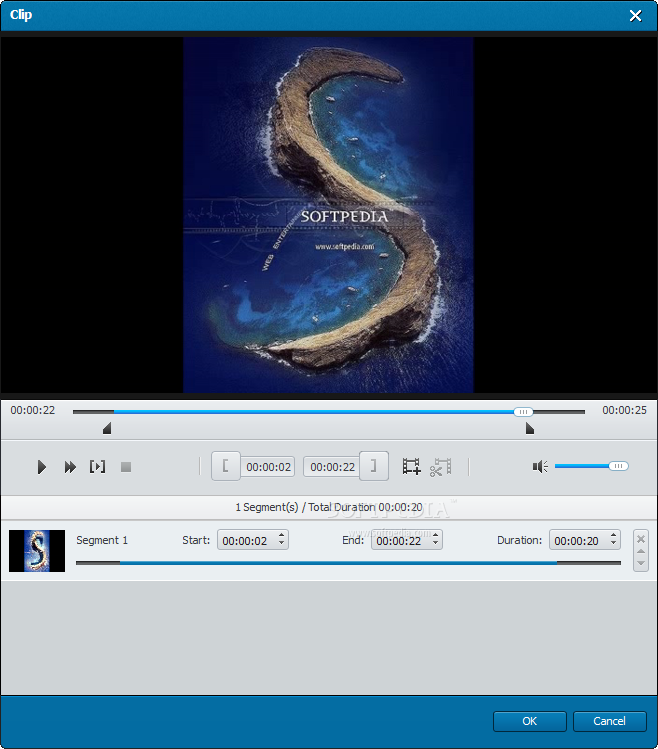Click the Total Duration 00:00:20 summary text
The height and width of the screenshot is (749, 658).
(365, 507)
